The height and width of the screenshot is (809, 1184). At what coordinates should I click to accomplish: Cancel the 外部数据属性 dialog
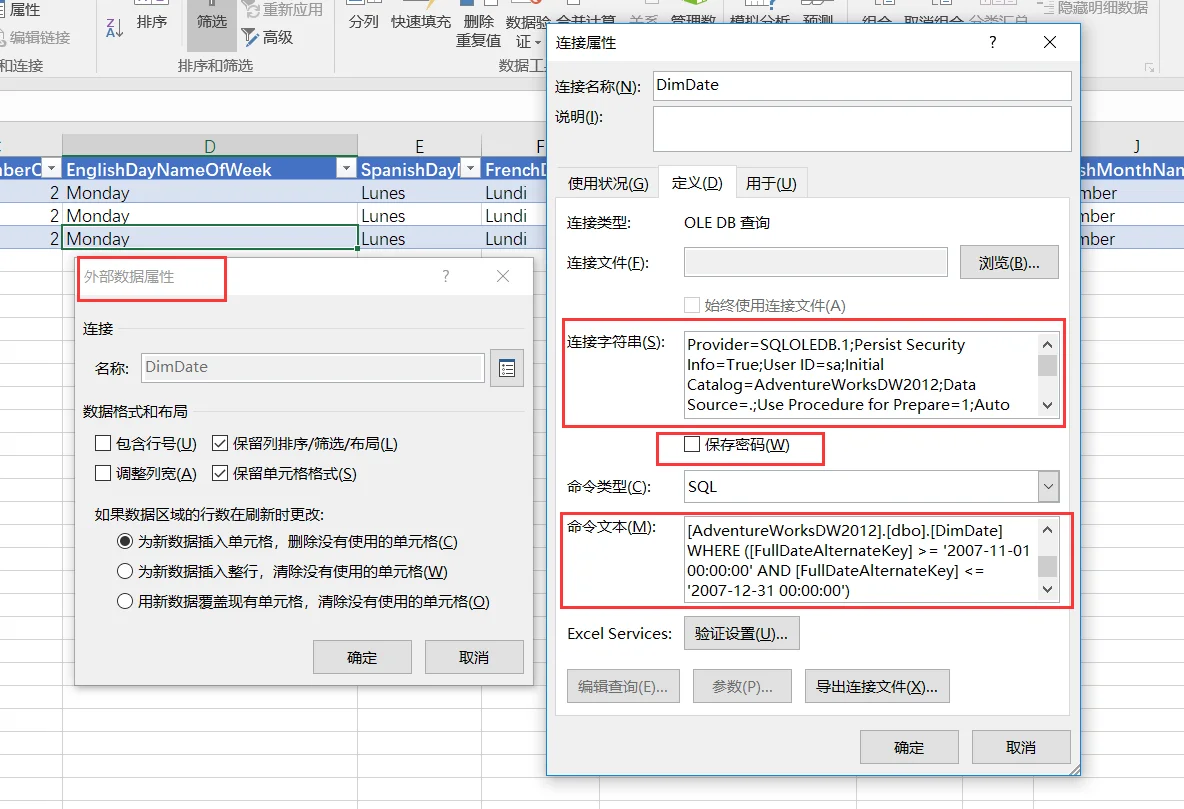tap(474, 657)
